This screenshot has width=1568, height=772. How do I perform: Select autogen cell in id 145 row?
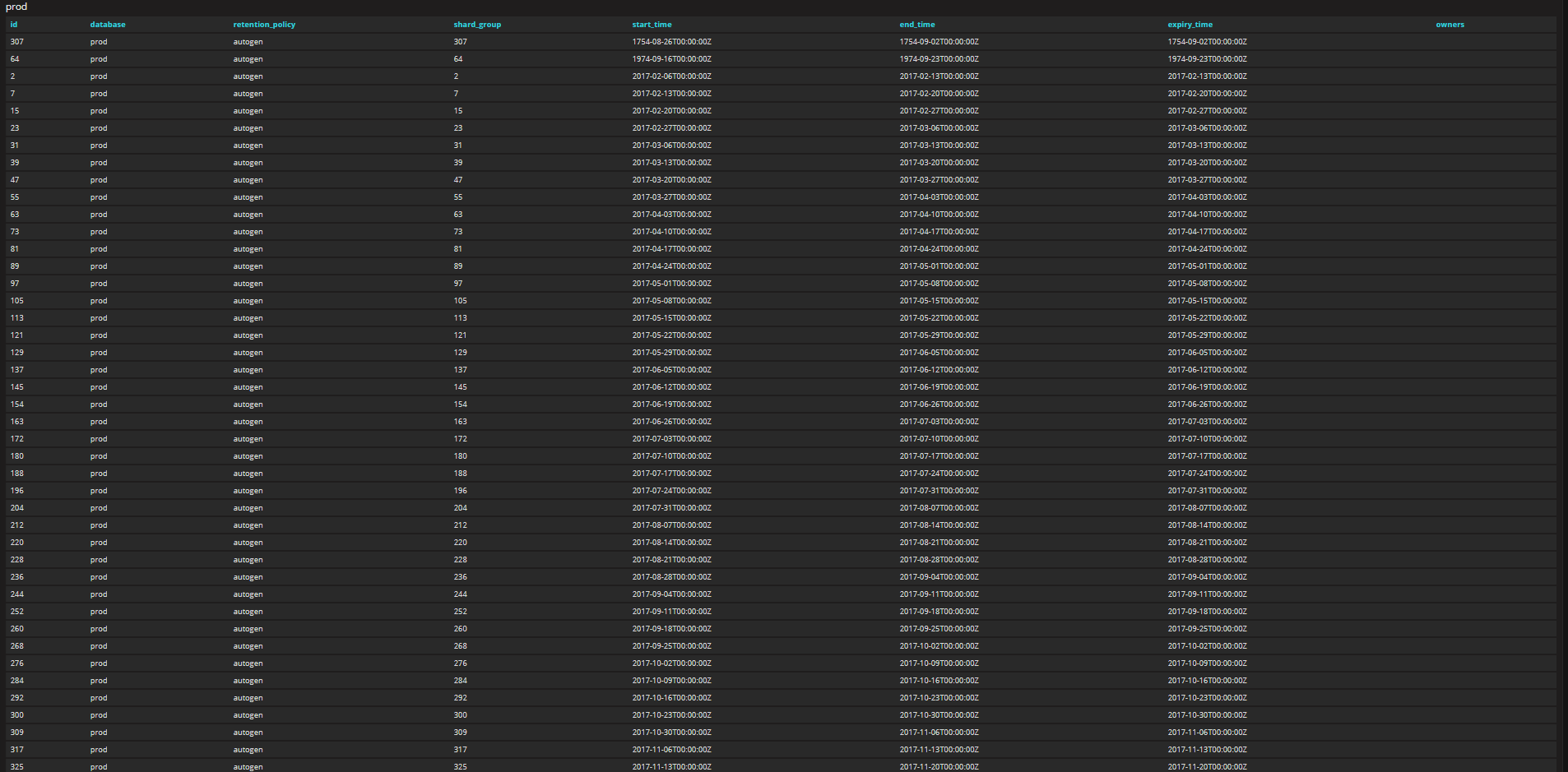coord(248,387)
